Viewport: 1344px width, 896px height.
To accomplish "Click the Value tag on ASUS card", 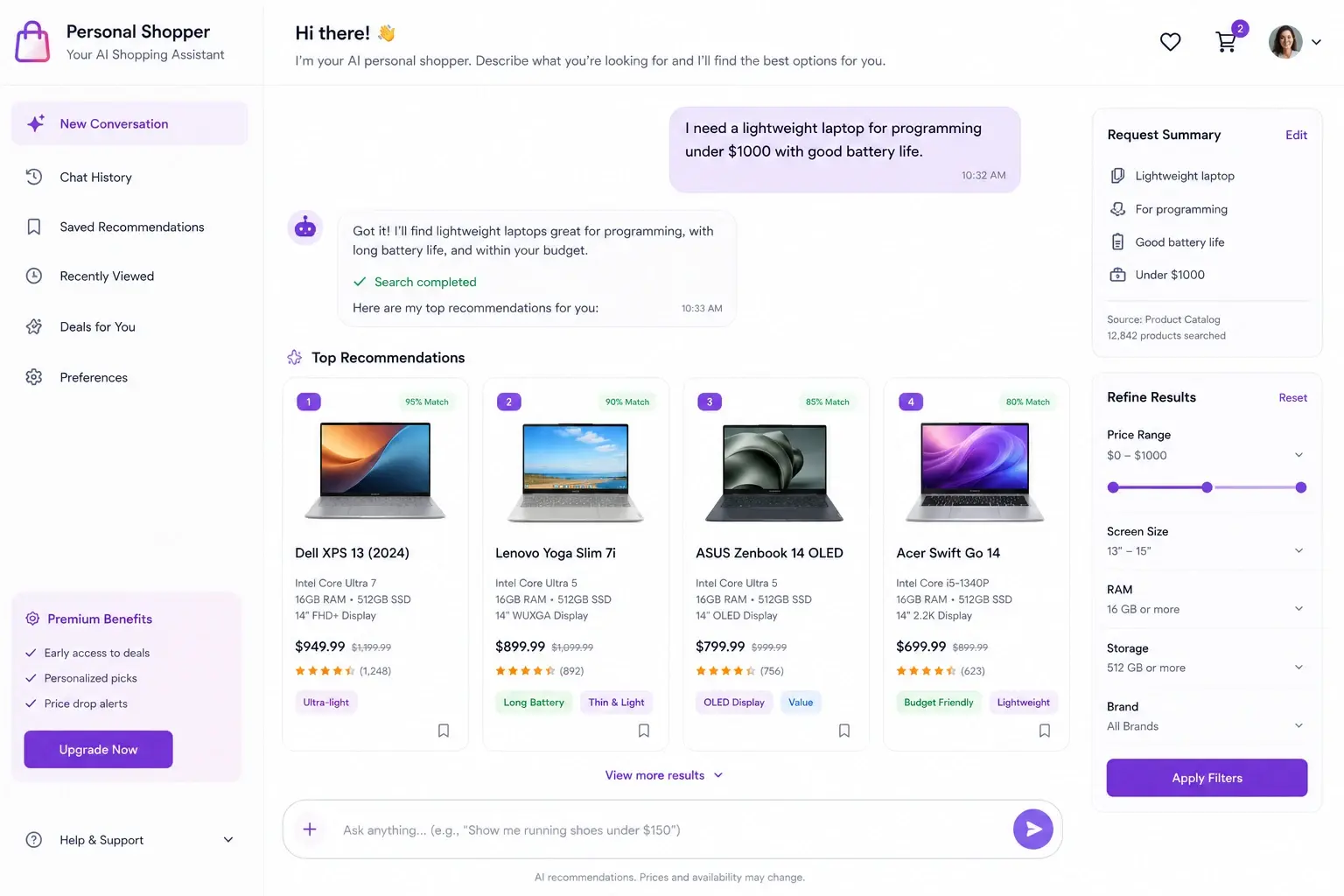I will (801, 702).
